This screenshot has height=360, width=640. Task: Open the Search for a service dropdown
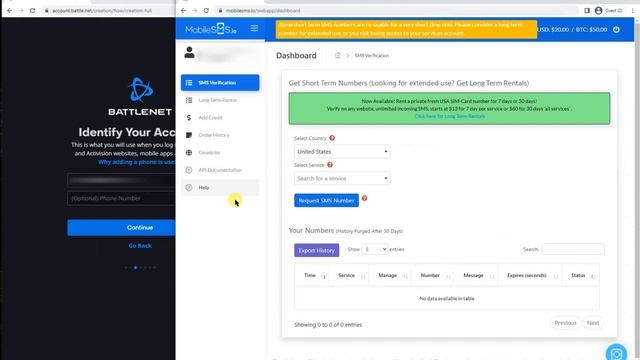(x=342, y=178)
